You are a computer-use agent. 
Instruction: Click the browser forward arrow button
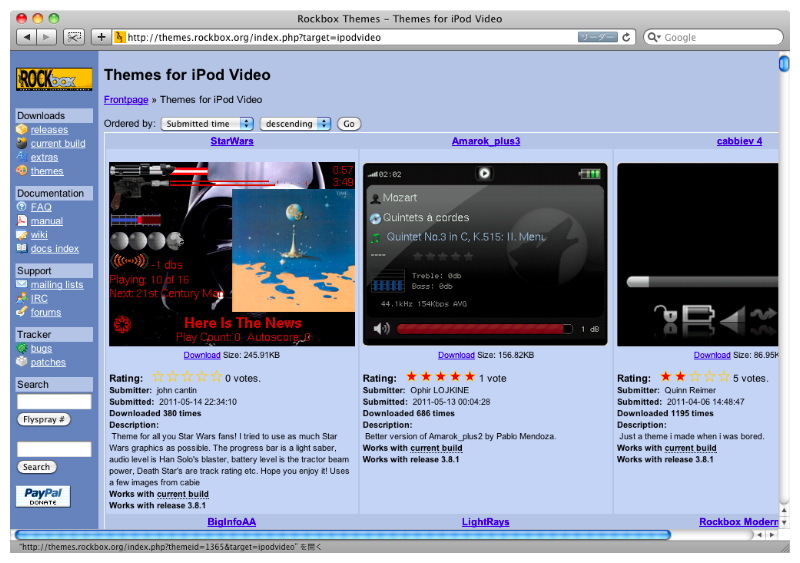(x=47, y=37)
